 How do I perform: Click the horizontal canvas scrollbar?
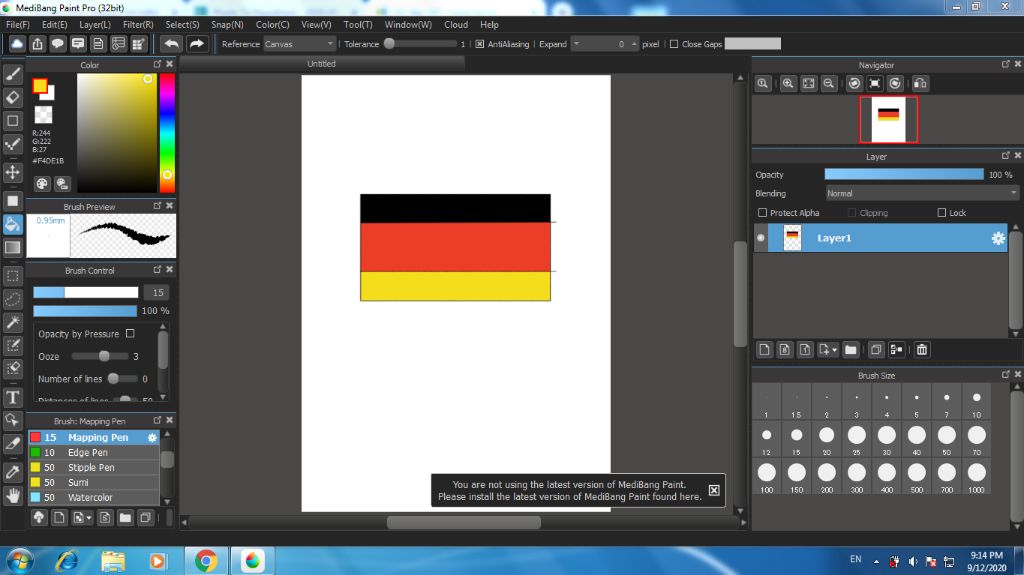point(464,522)
